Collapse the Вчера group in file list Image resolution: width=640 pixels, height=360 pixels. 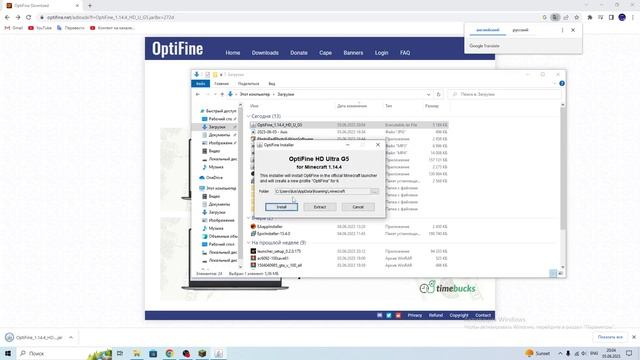point(249,219)
